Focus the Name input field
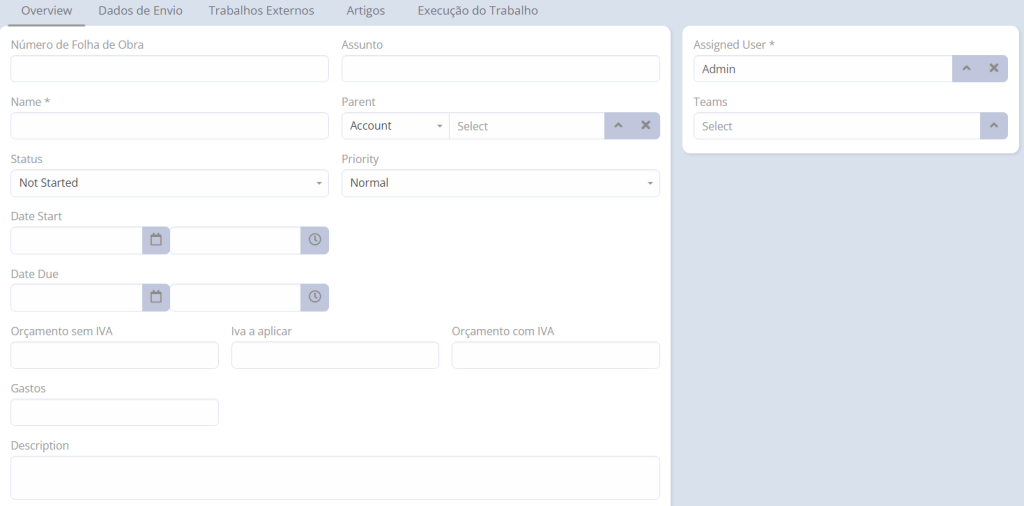The height and width of the screenshot is (506, 1024). 170,126
